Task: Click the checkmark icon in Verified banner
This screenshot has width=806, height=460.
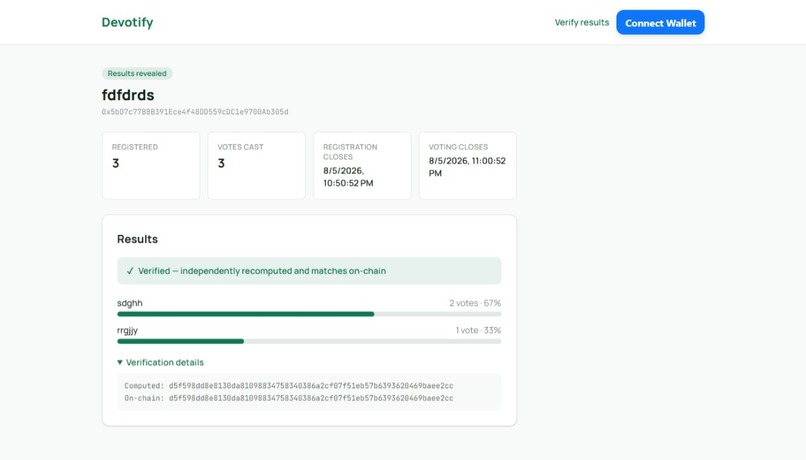Action: pos(130,271)
